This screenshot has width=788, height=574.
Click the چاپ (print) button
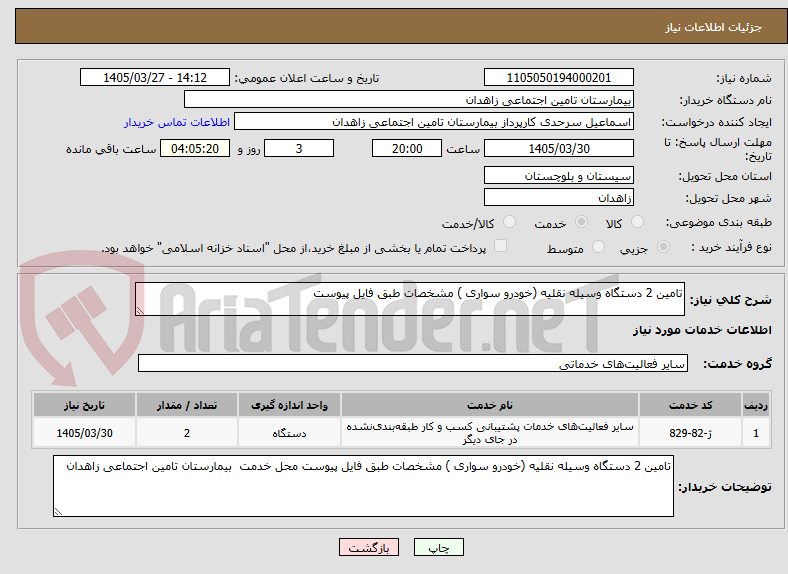[438, 547]
